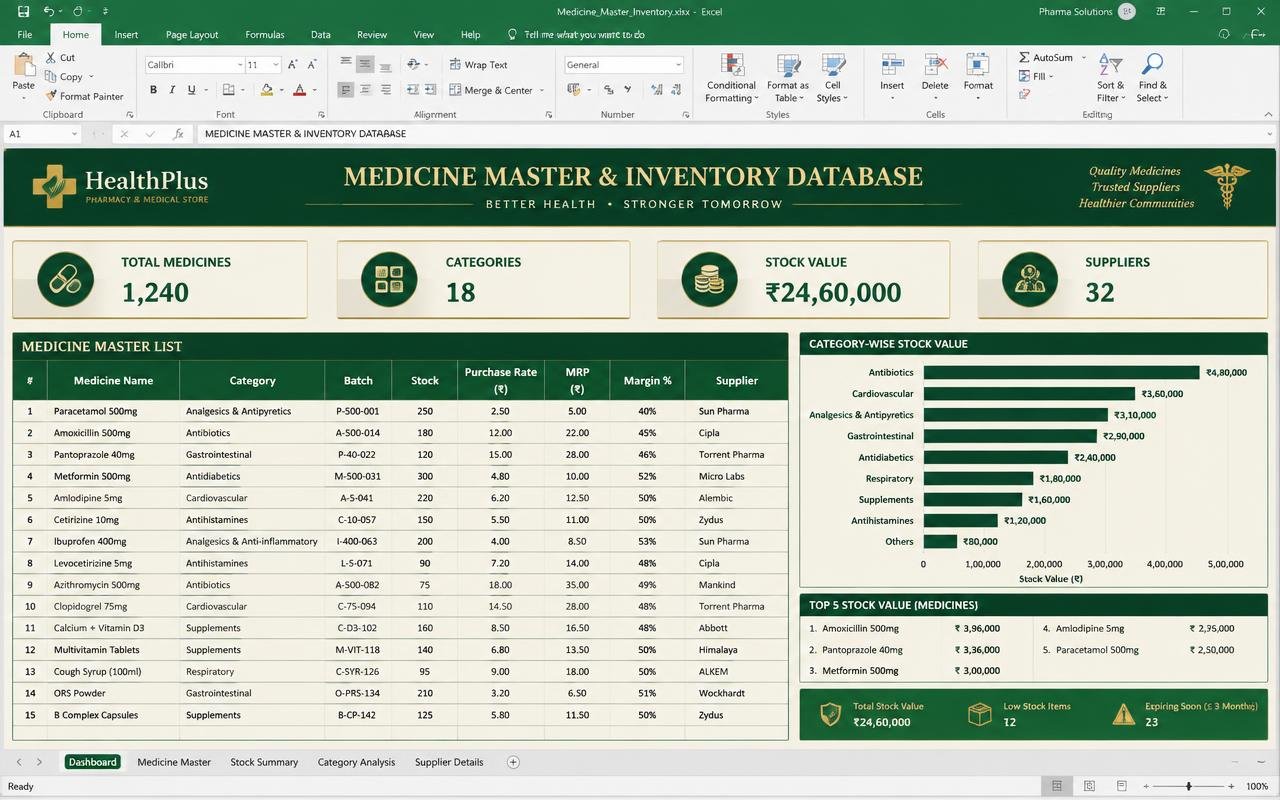The height and width of the screenshot is (800, 1280).
Task: Undo the last action
Action: pos(49,12)
